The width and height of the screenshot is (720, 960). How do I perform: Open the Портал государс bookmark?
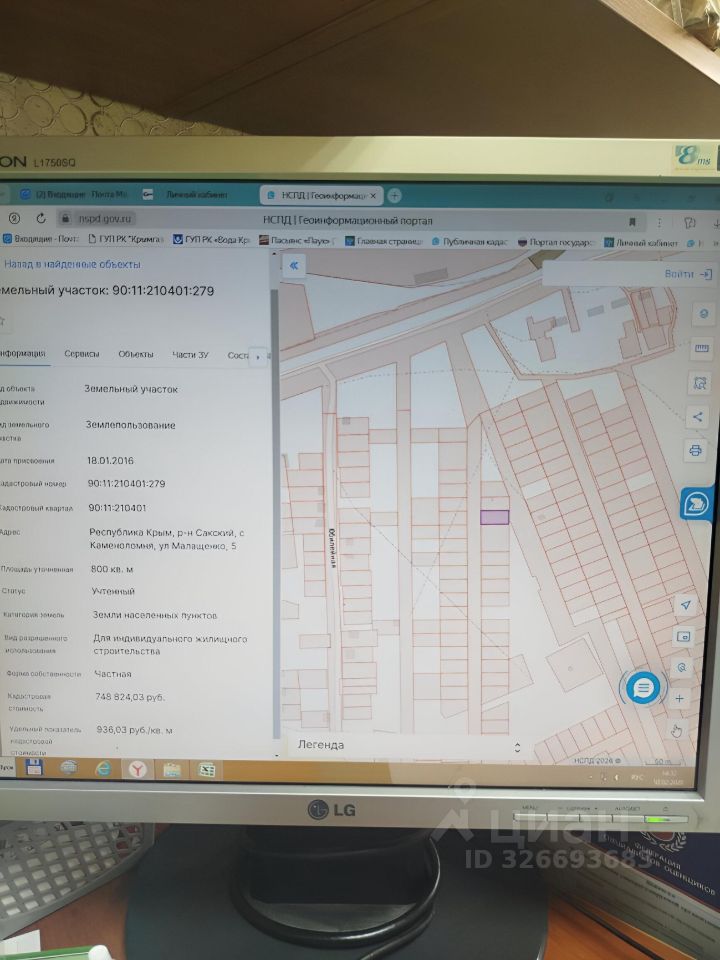pos(557,243)
